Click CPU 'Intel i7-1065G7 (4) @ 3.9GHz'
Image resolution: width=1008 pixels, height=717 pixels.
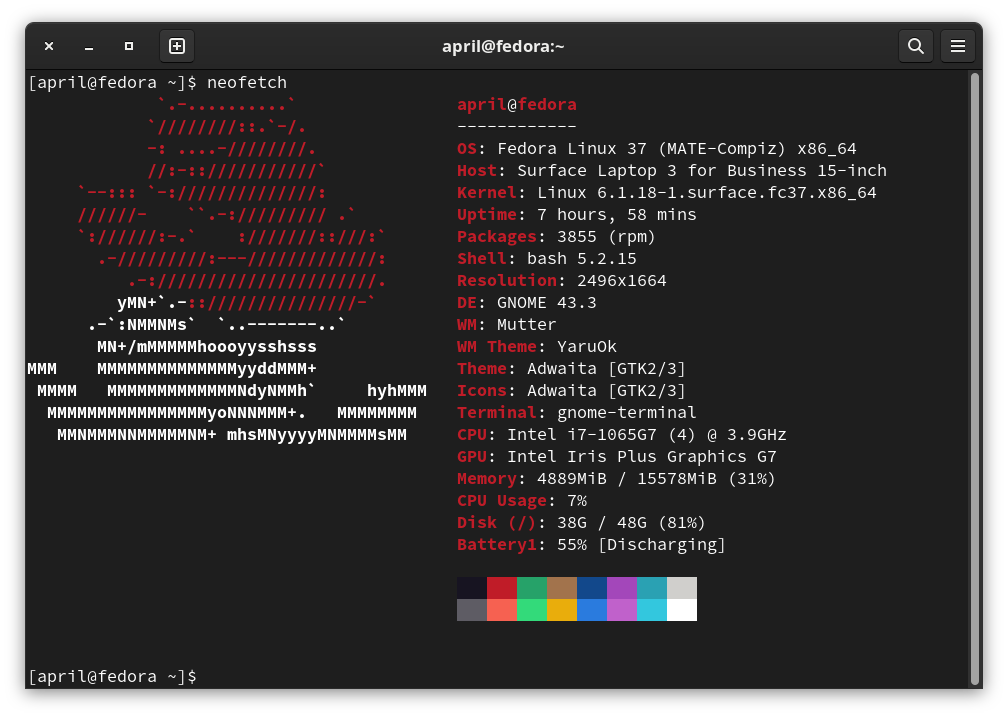pyautogui.click(x=647, y=435)
